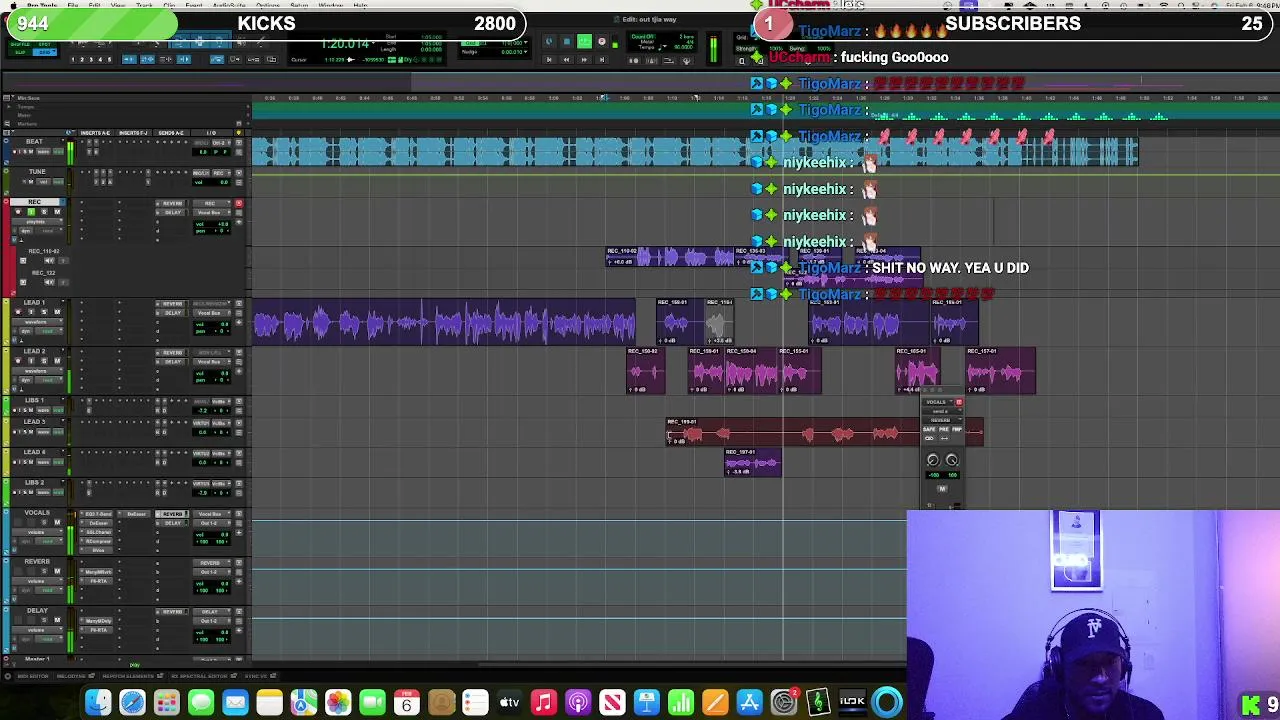Open REVERB send on REC track
The height and width of the screenshot is (720, 1280).
[172, 203]
